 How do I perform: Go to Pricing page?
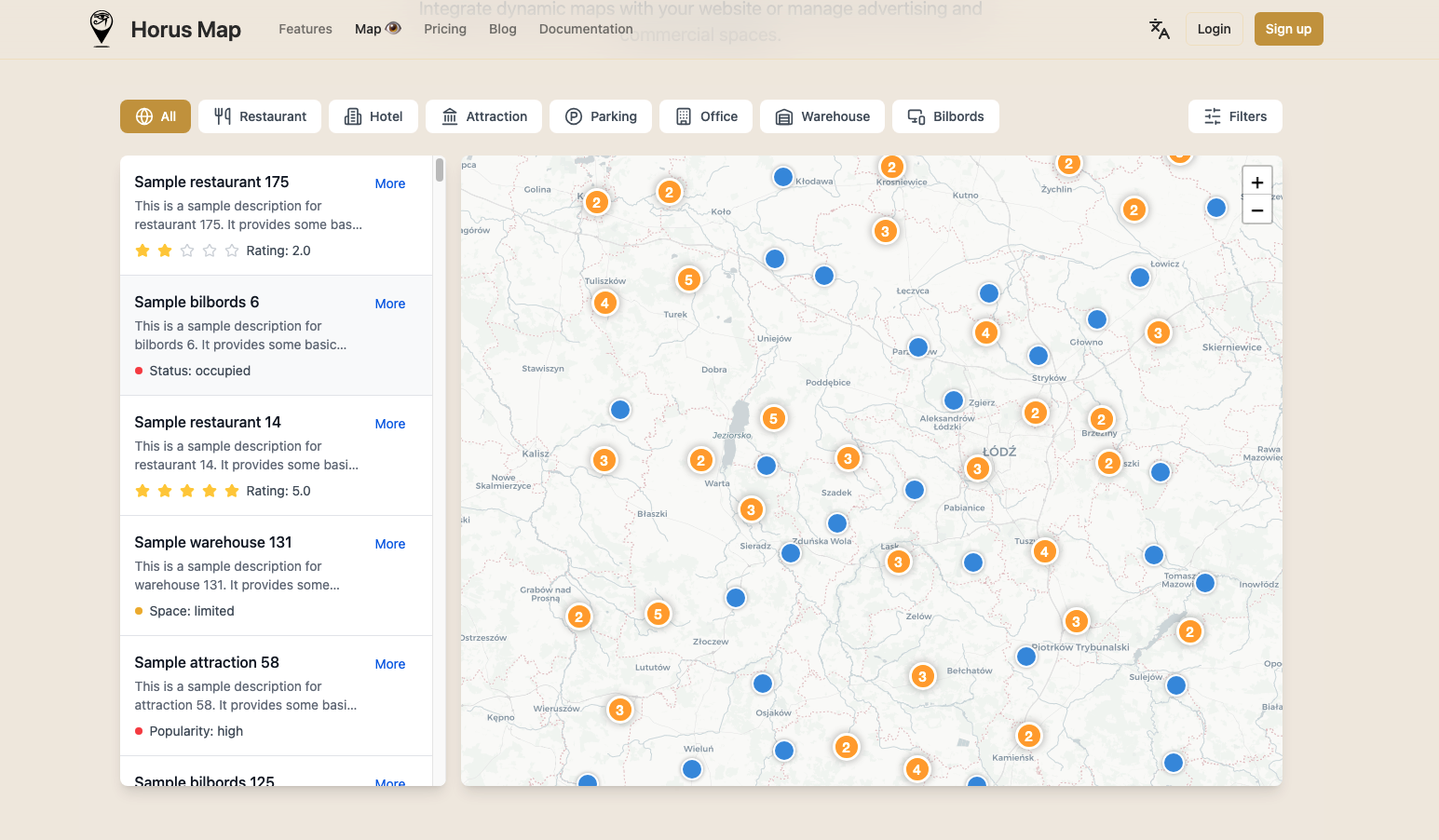(445, 29)
